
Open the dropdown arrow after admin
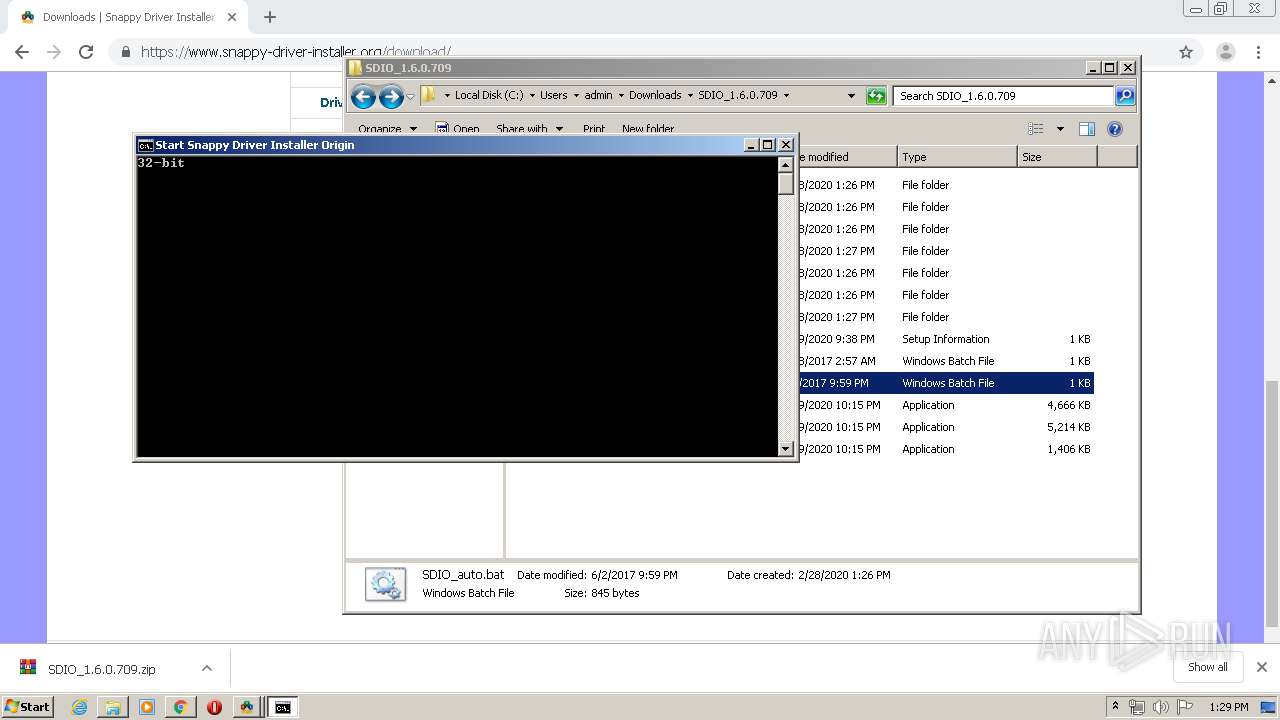[621, 96]
